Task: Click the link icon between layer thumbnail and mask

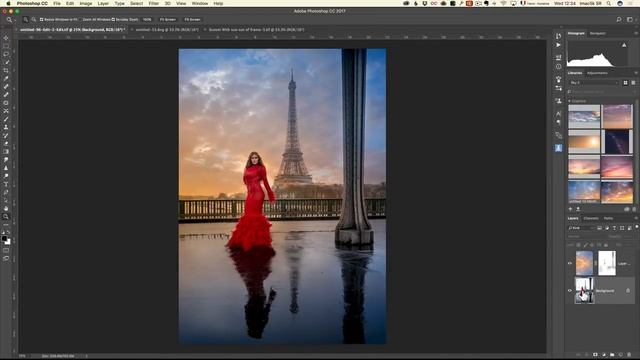Action: click(x=596, y=263)
